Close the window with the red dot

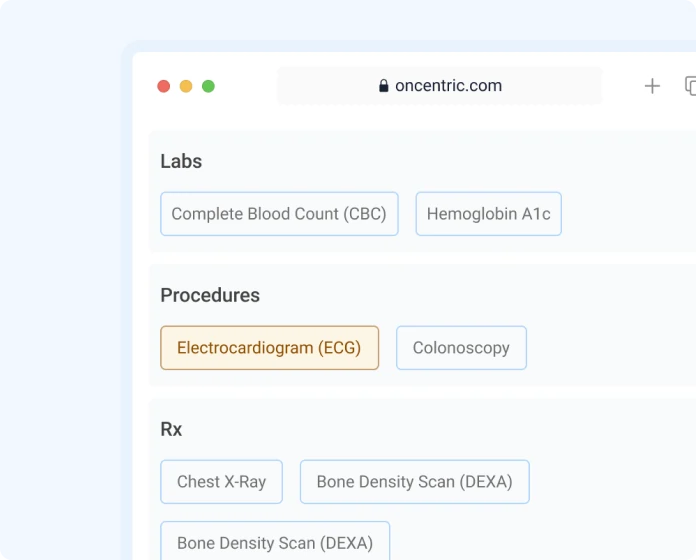pyautogui.click(x=164, y=86)
